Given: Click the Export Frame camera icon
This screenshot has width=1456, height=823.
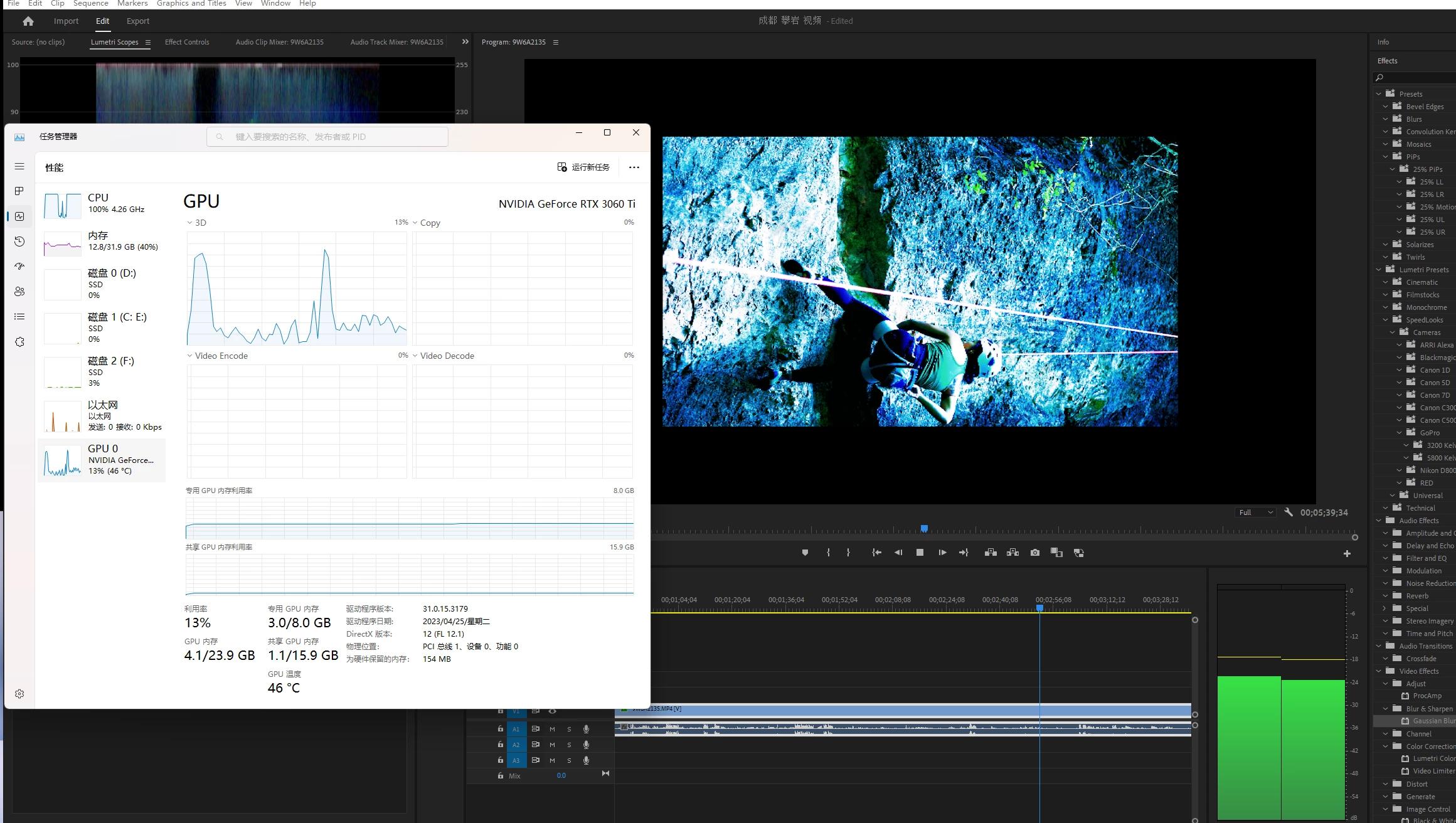Looking at the screenshot, I should click(1034, 553).
